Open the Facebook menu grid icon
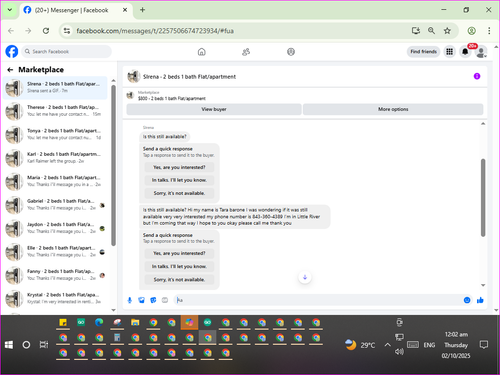This screenshot has height=375, width=500. [450, 52]
